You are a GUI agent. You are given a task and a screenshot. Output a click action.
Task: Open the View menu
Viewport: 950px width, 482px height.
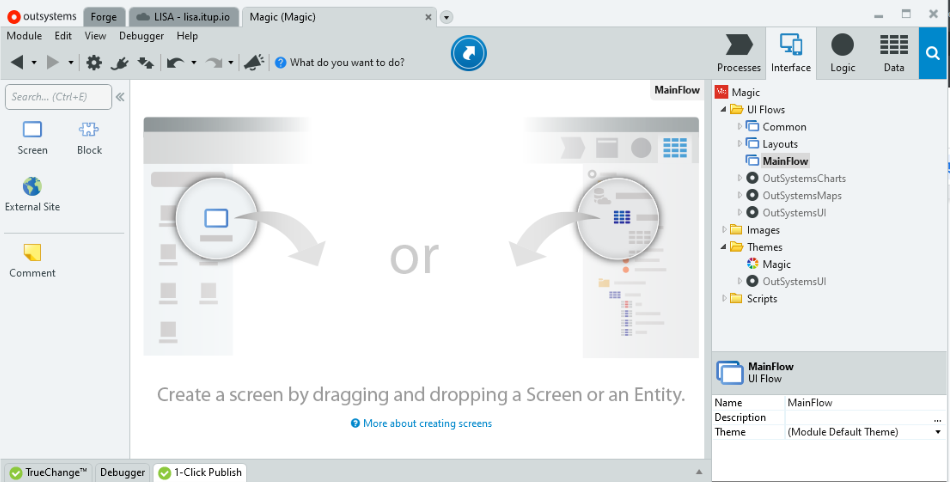click(x=95, y=36)
